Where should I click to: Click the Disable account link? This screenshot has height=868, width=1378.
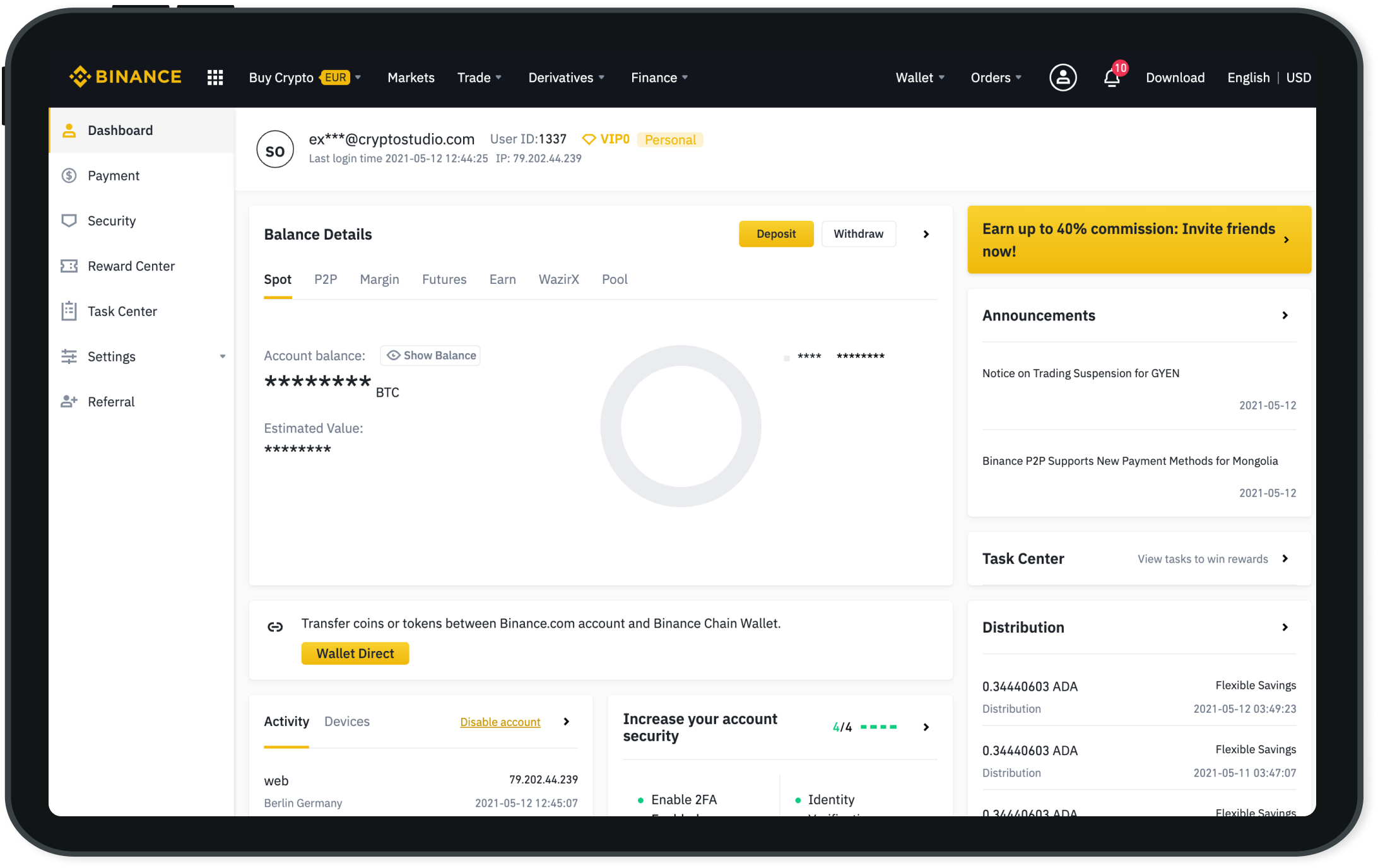499,720
